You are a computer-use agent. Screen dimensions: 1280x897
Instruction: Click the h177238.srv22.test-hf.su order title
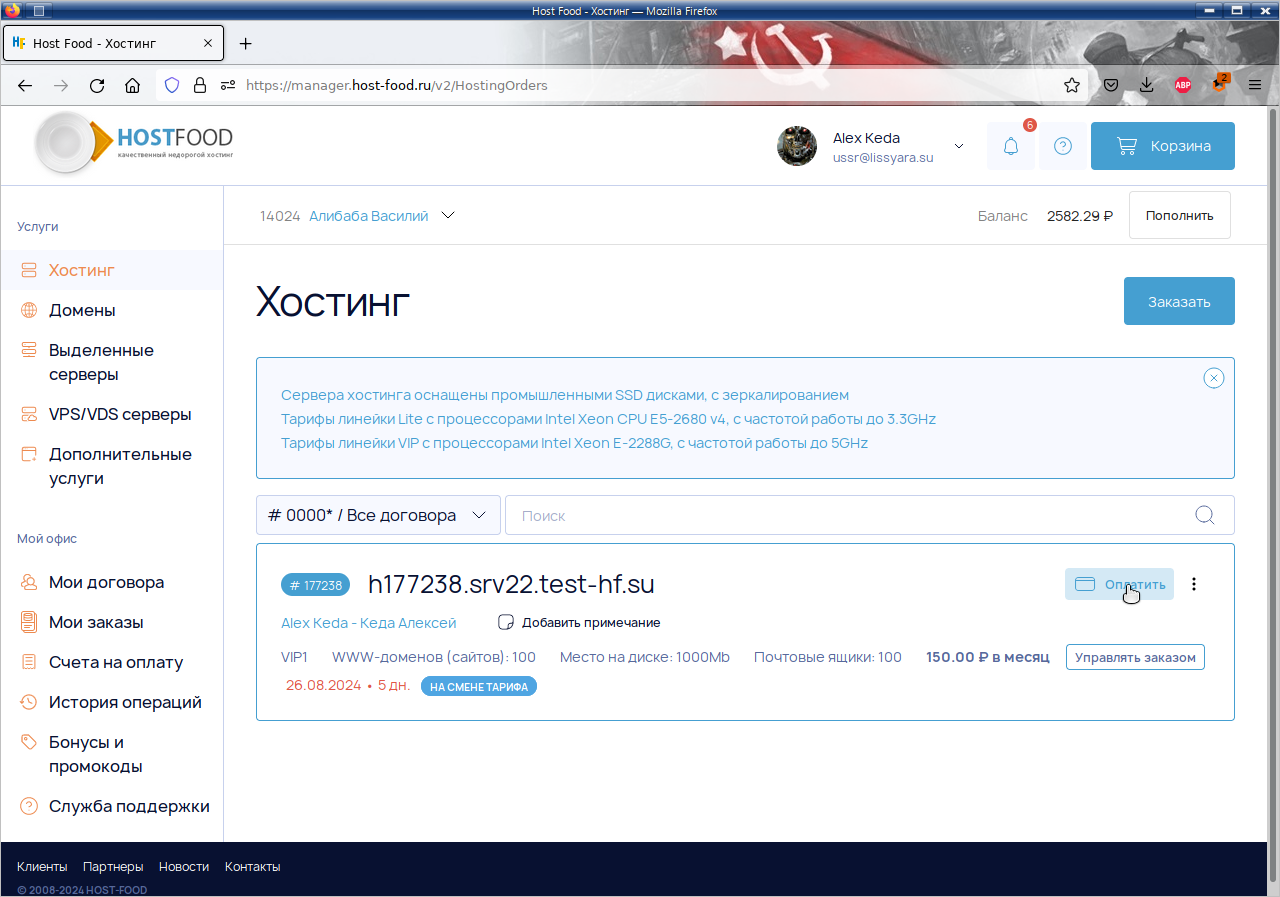pos(511,584)
